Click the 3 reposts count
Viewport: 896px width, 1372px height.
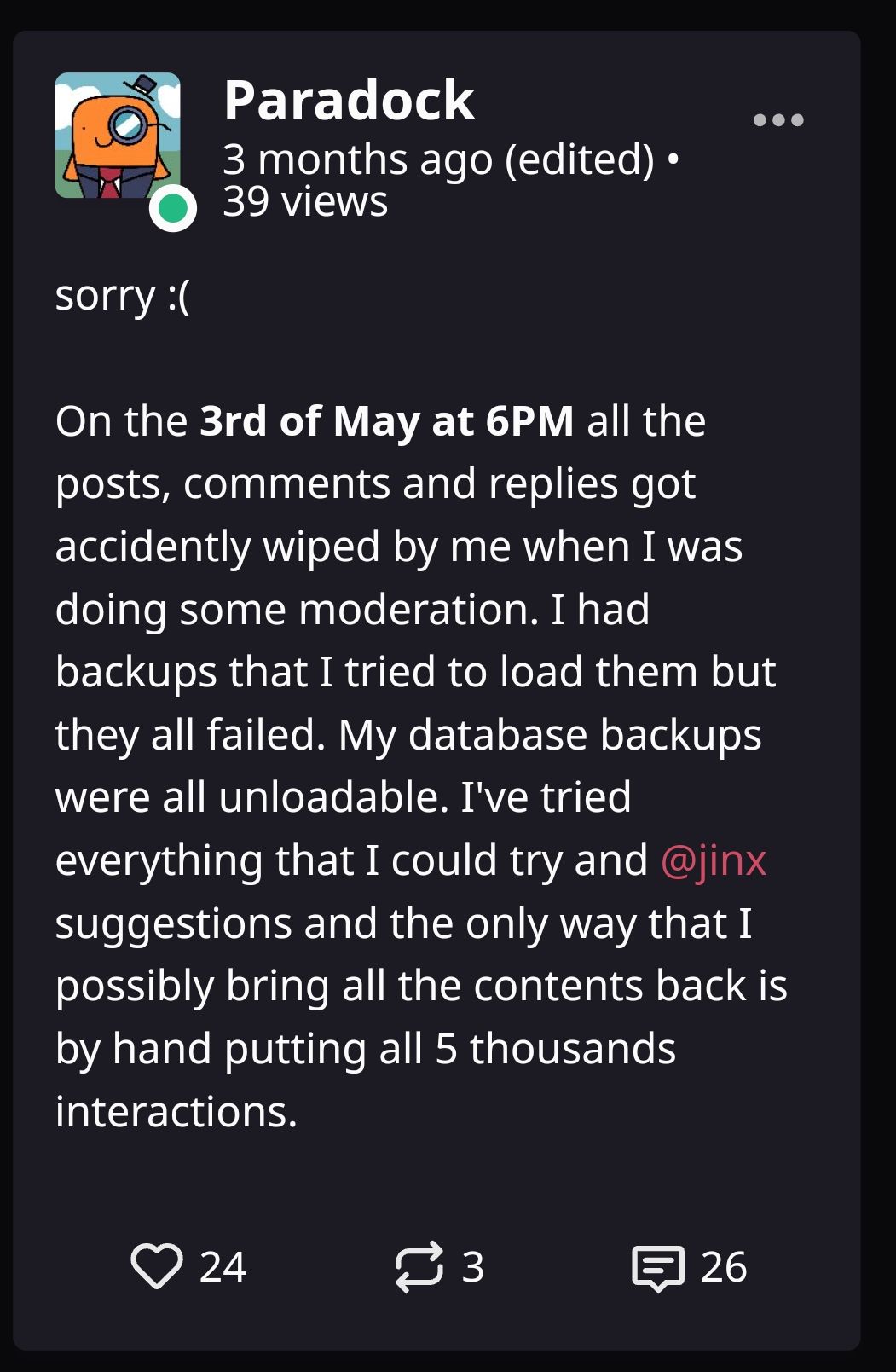(473, 1266)
